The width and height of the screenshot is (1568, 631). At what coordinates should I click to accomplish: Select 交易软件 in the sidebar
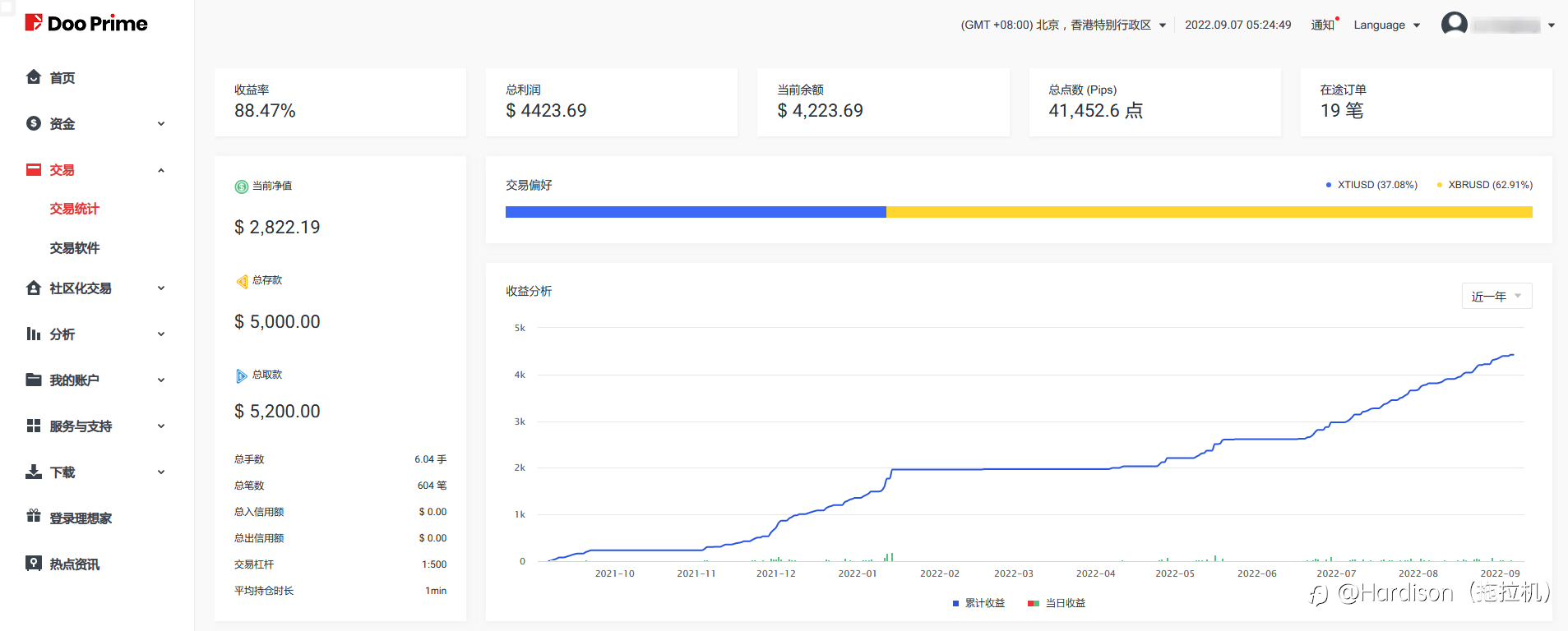tap(74, 248)
